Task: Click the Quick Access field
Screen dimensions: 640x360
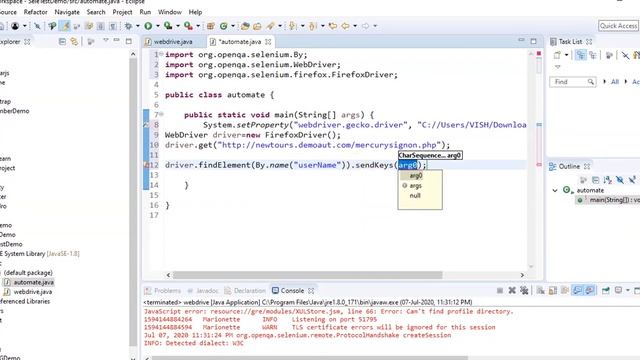Action: (618, 26)
